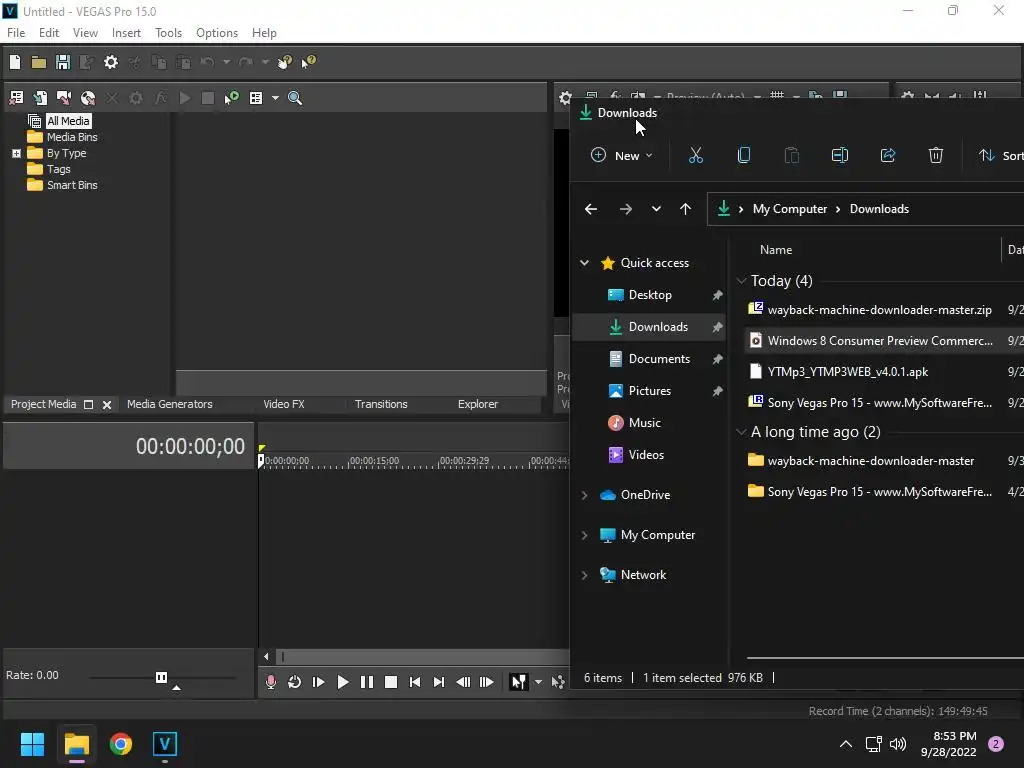The width and height of the screenshot is (1024, 768).
Task: Go back with Explorer back arrow
Action: (x=591, y=209)
